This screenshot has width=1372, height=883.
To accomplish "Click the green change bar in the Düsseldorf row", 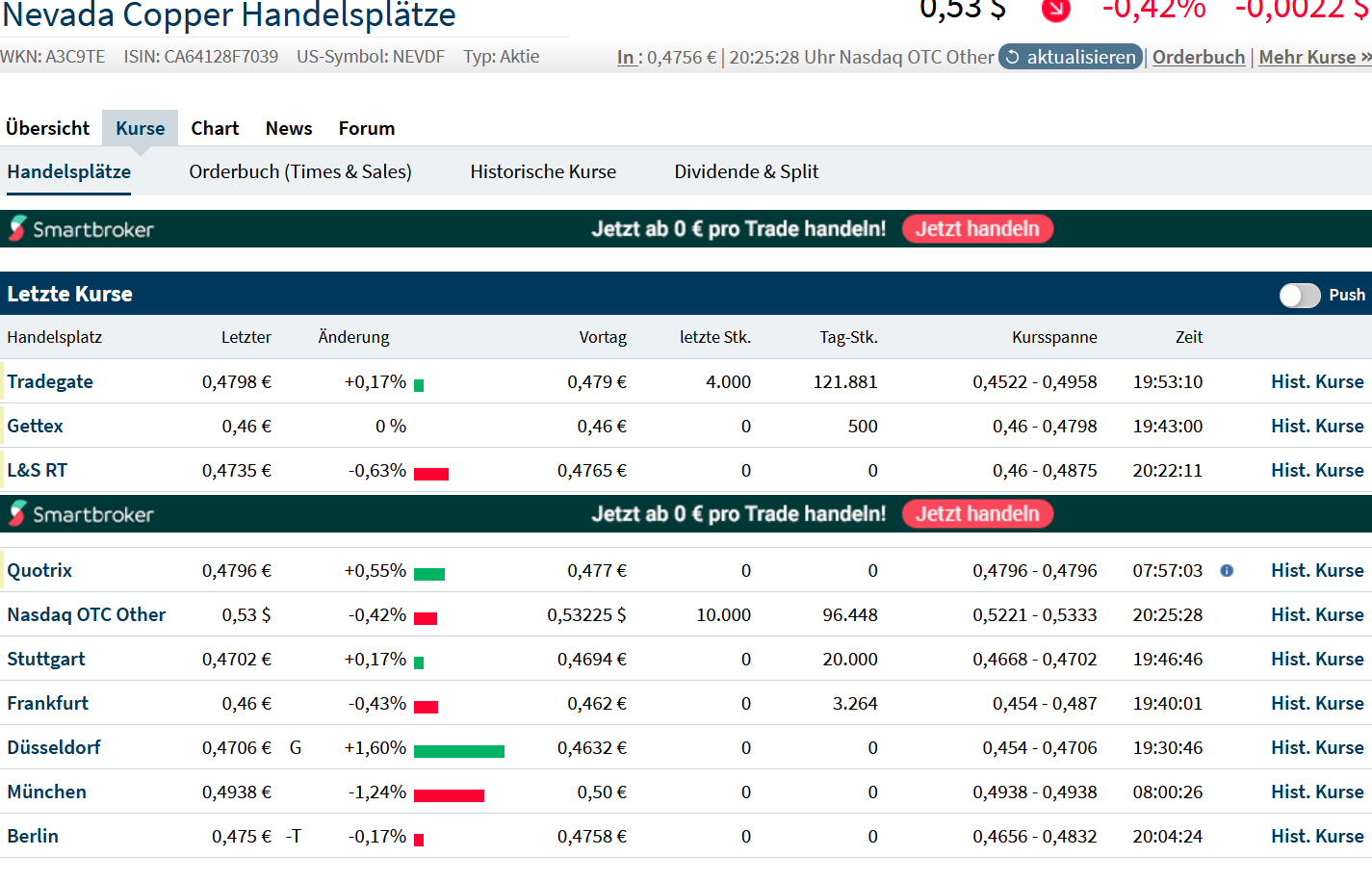I will pos(458,751).
